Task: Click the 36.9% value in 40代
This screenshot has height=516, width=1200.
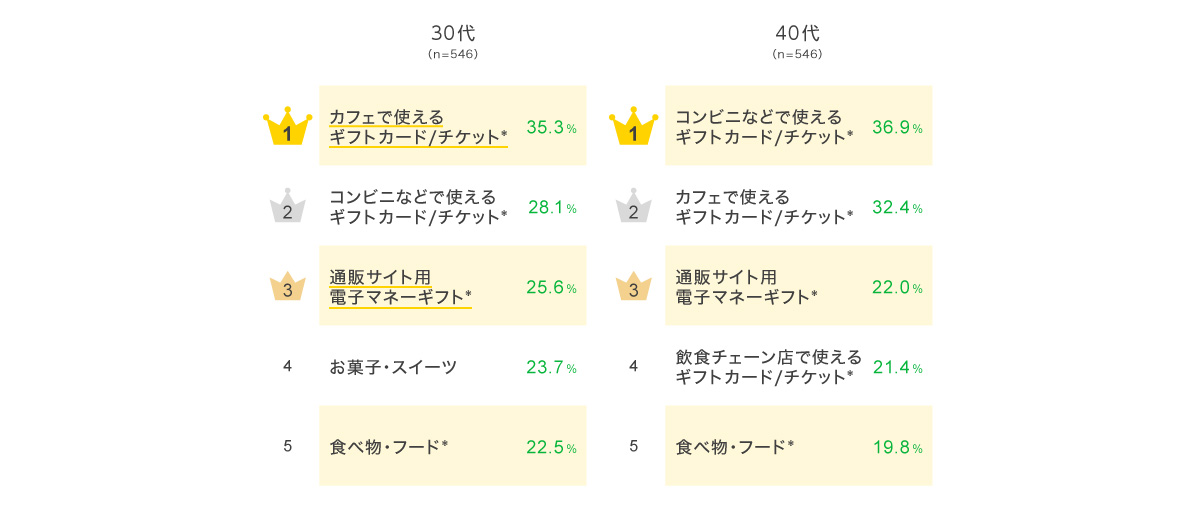Action: (897, 127)
